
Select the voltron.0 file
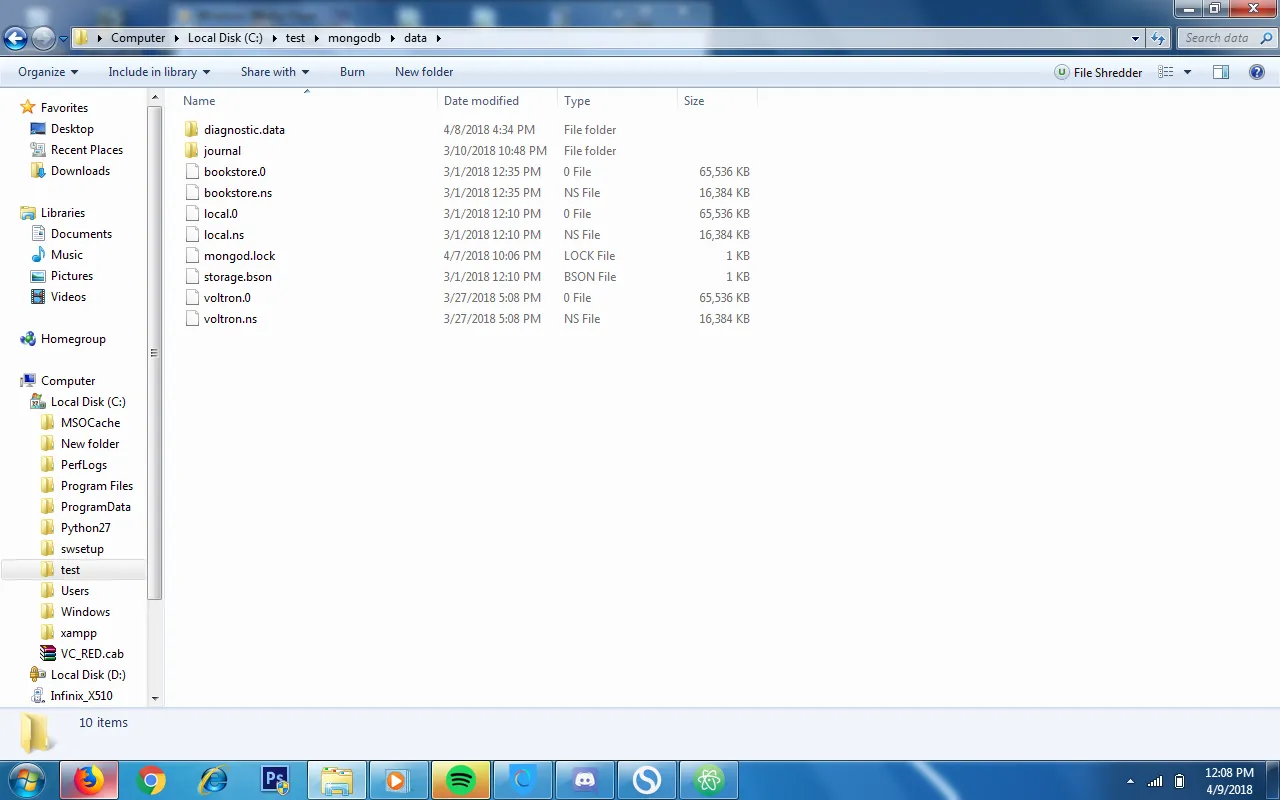pyautogui.click(x=227, y=298)
